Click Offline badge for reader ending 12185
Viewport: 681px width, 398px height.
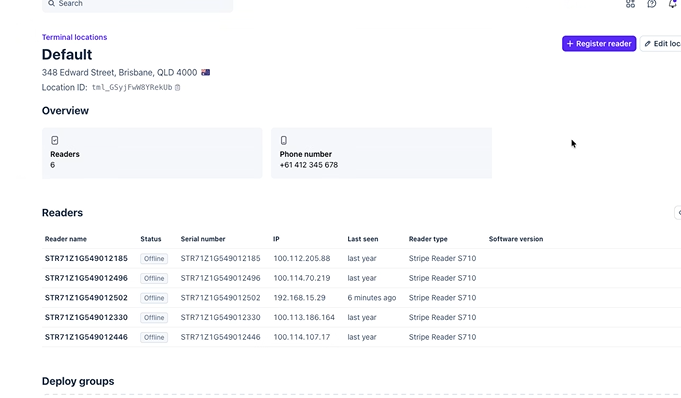point(154,259)
